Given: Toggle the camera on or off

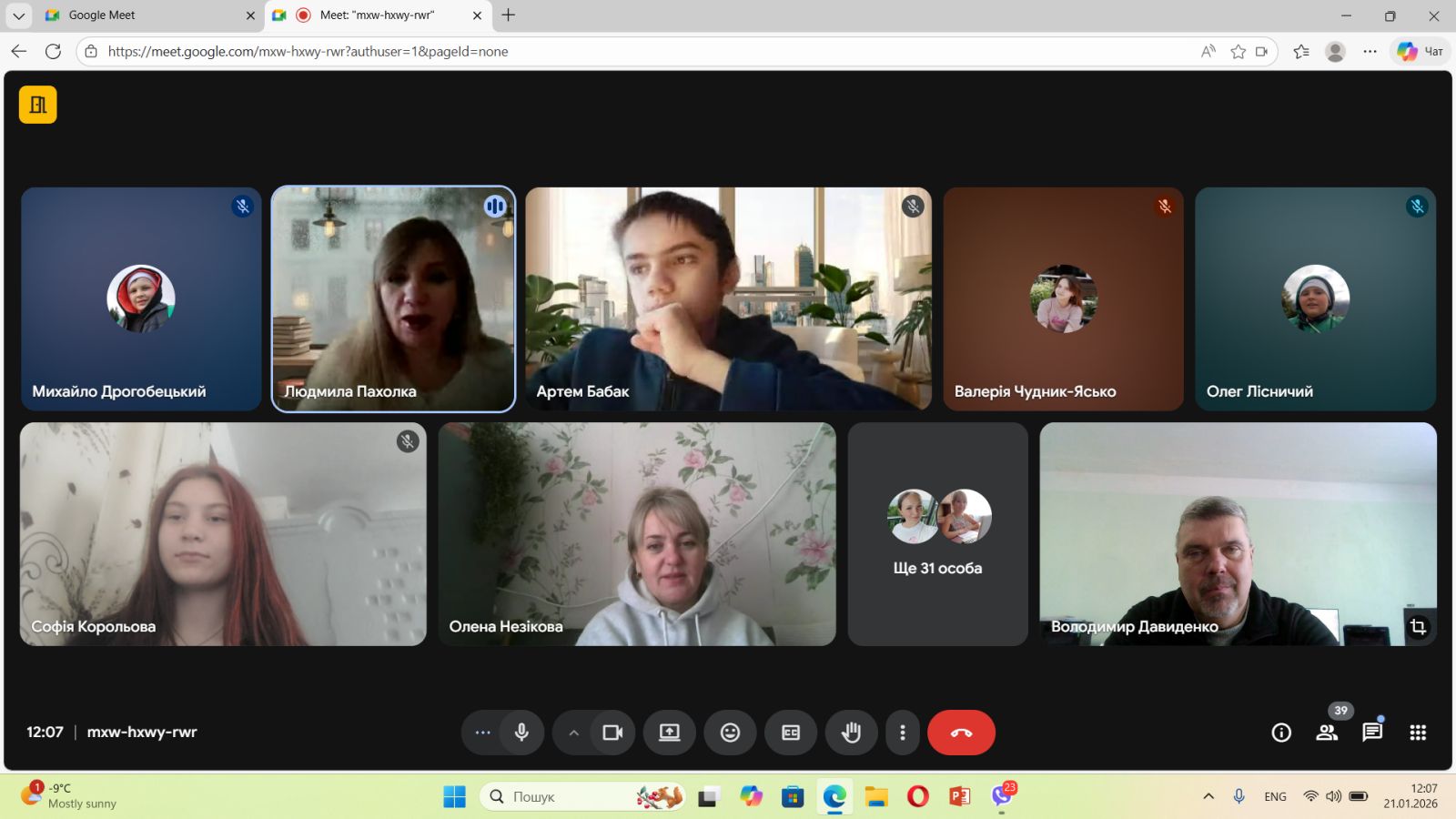Looking at the screenshot, I should coord(612,733).
